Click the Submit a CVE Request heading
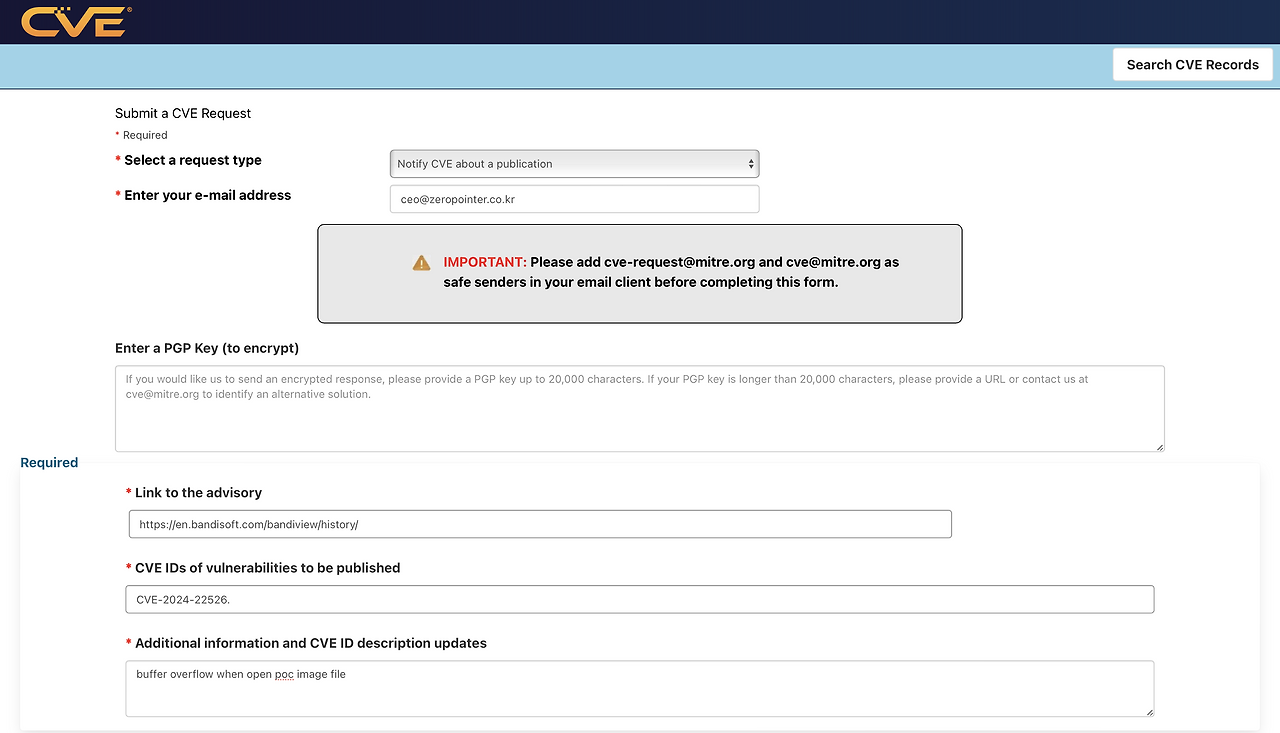The width and height of the screenshot is (1280, 733). 183,113
